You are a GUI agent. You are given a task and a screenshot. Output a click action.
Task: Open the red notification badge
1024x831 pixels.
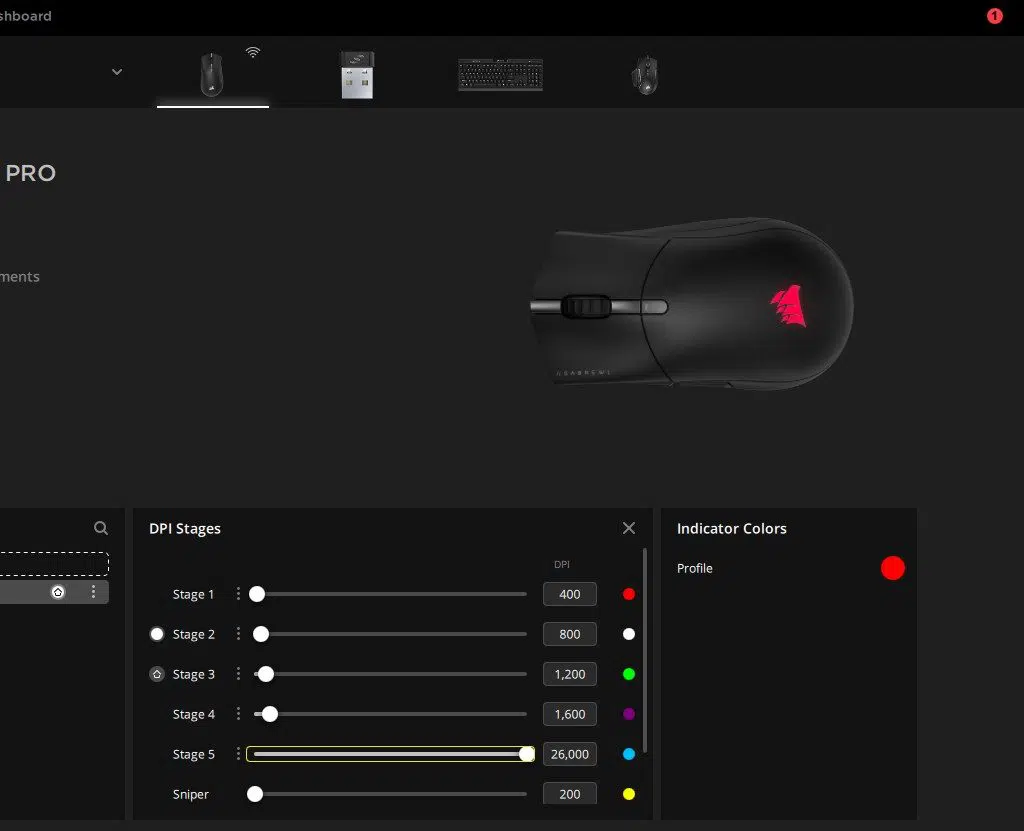[994, 16]
